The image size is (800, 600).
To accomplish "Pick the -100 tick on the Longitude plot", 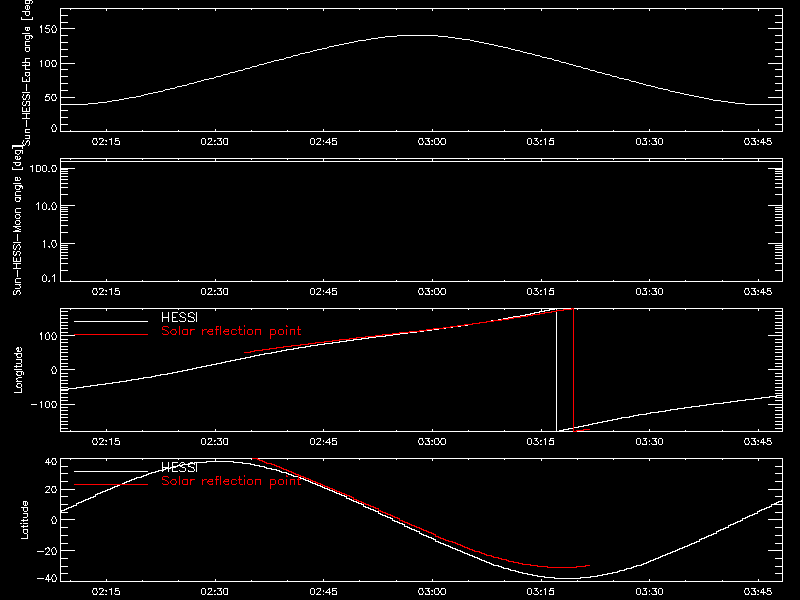I will [44, 404].
